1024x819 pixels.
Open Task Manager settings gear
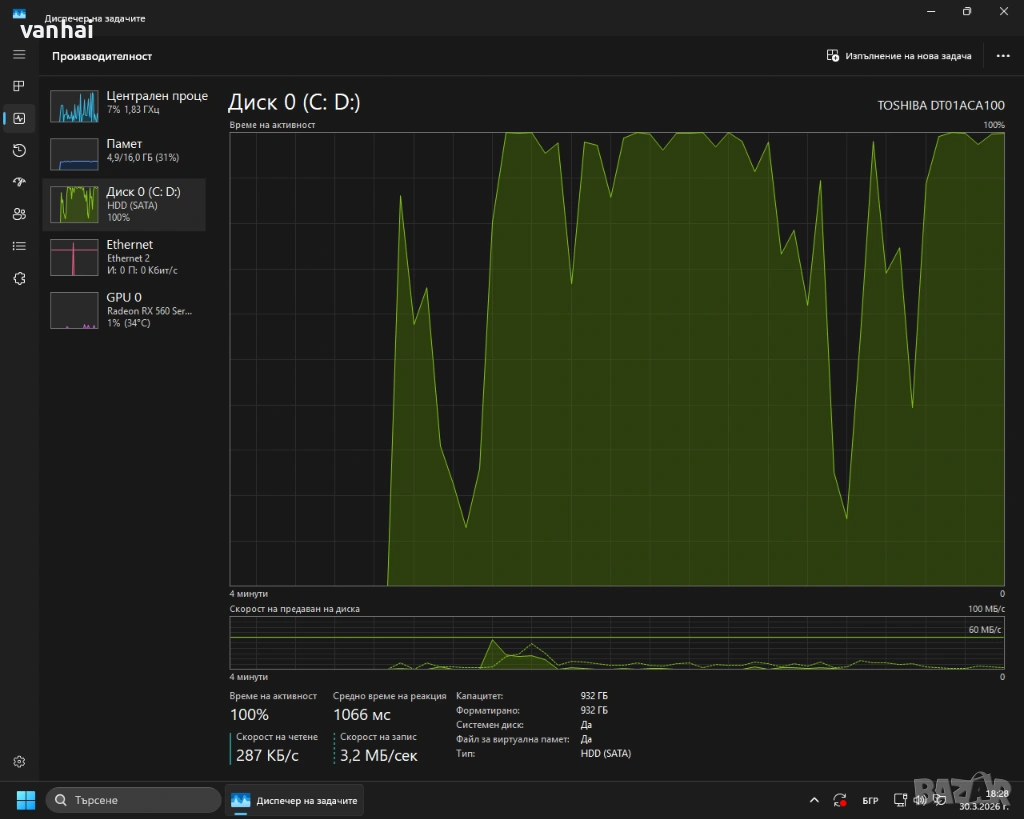[x=19, y=762]
